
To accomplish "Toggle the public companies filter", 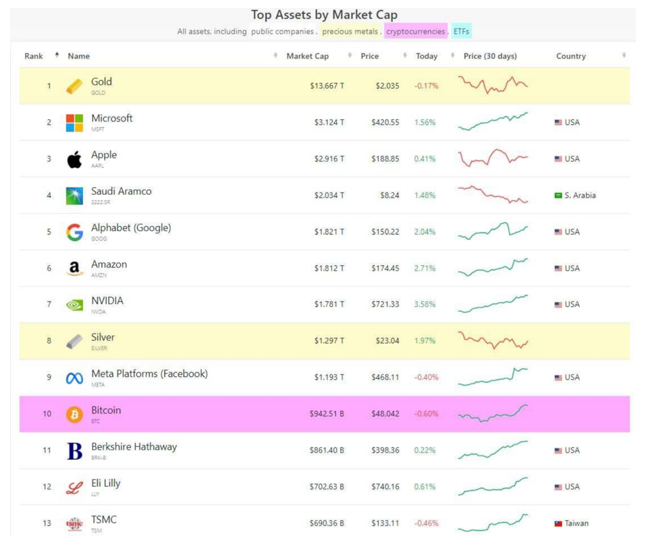I will point(283,32).
